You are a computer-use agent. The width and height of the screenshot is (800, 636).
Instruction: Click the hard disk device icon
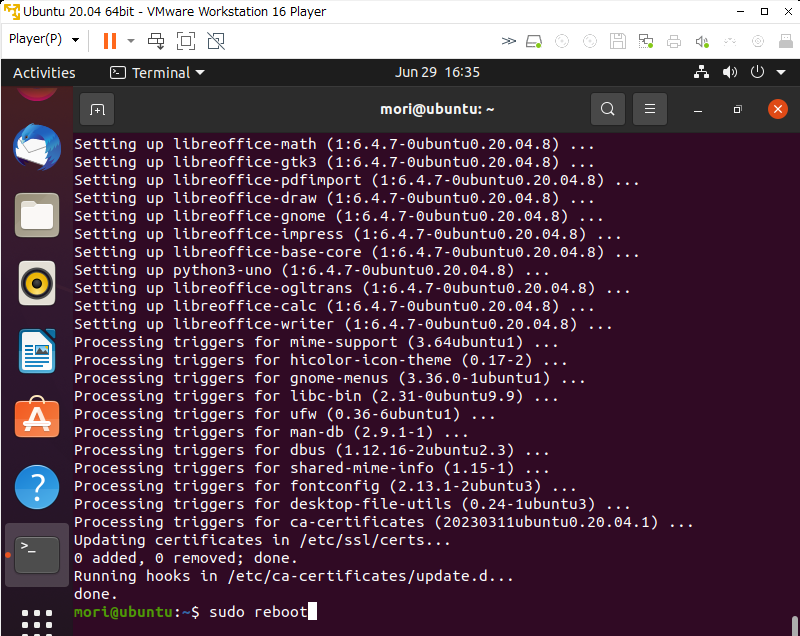pyautogui.click(x=534, y=41)
